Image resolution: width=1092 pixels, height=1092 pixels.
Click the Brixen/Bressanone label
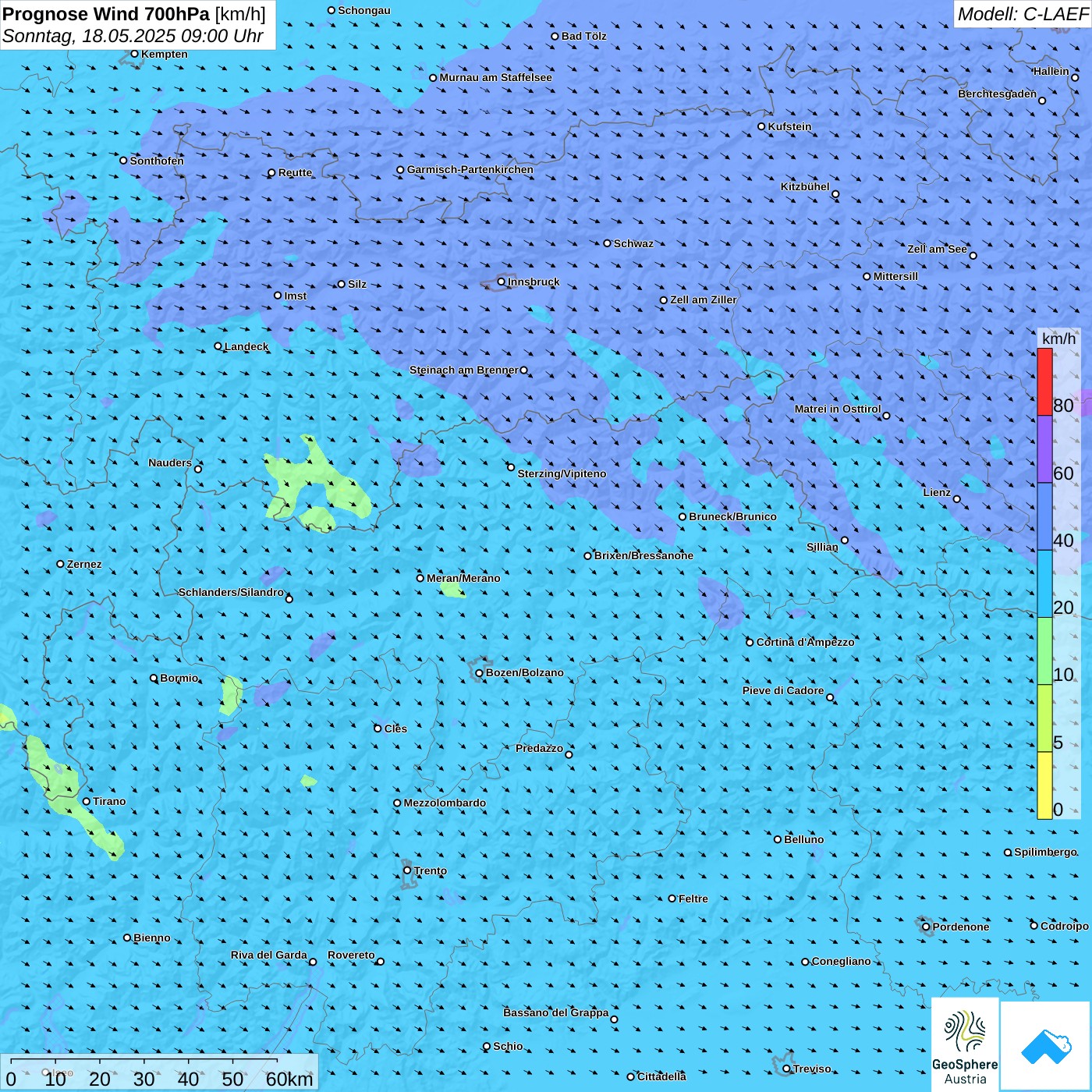tap(643, 555)
